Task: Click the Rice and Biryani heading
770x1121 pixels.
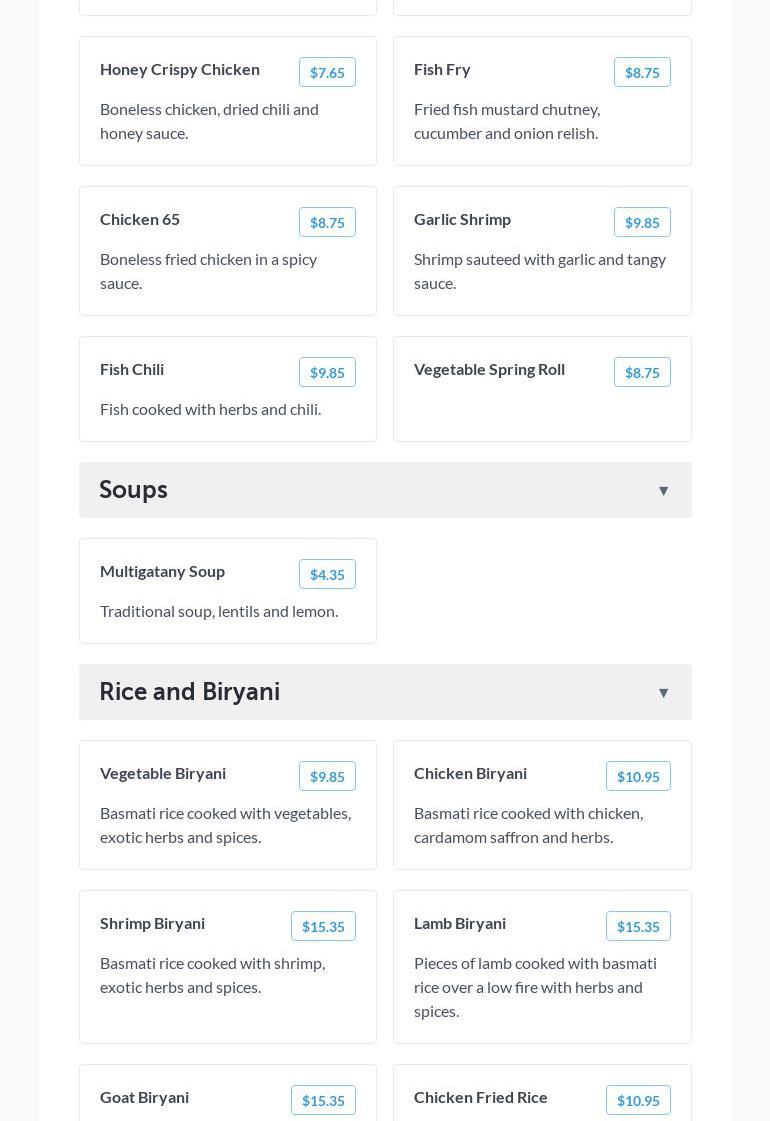Action: coord(190,692)
